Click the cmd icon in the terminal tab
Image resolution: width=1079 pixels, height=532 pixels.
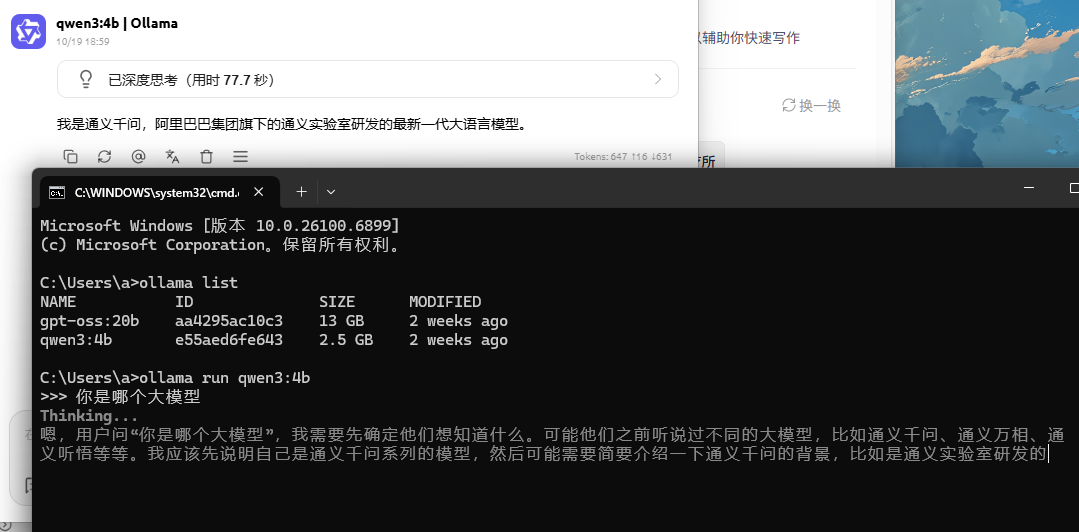(x=56, y=193)
